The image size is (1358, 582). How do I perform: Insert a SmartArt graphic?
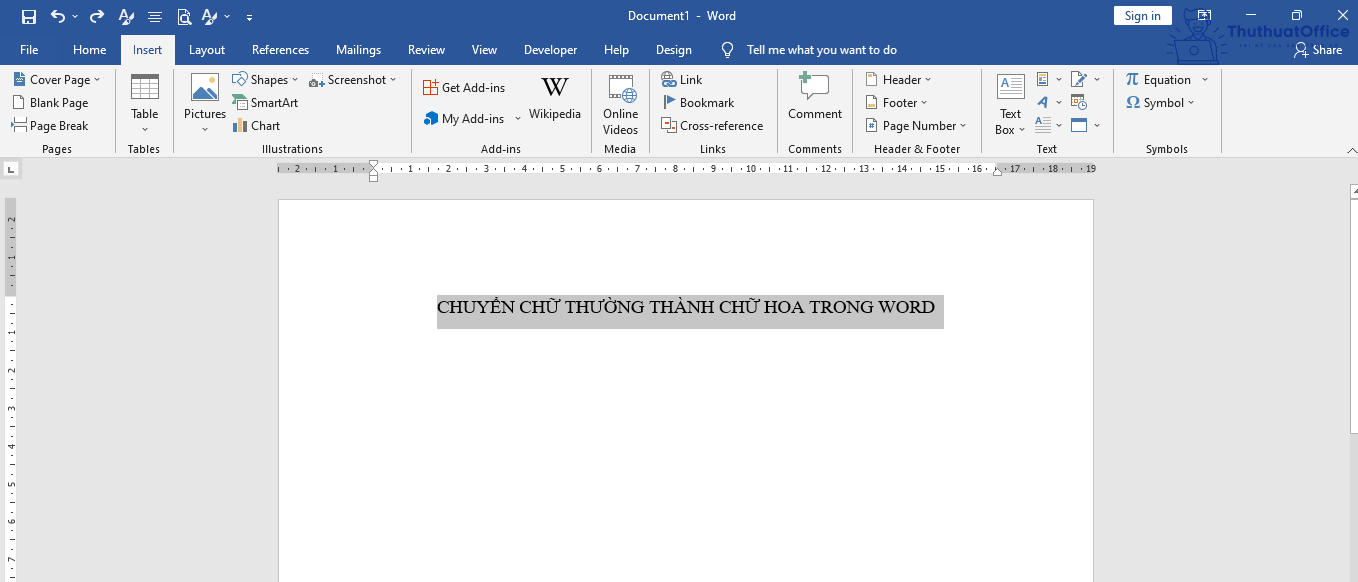coord(265,102)
